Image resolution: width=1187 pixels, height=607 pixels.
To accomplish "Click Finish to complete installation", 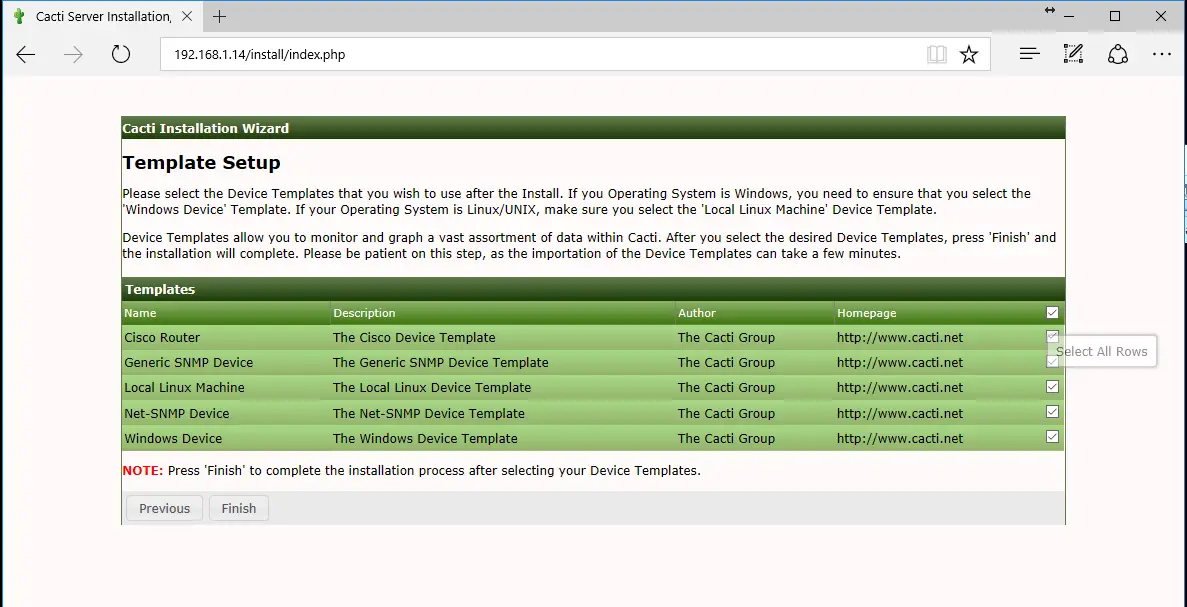I will (238, 509).
